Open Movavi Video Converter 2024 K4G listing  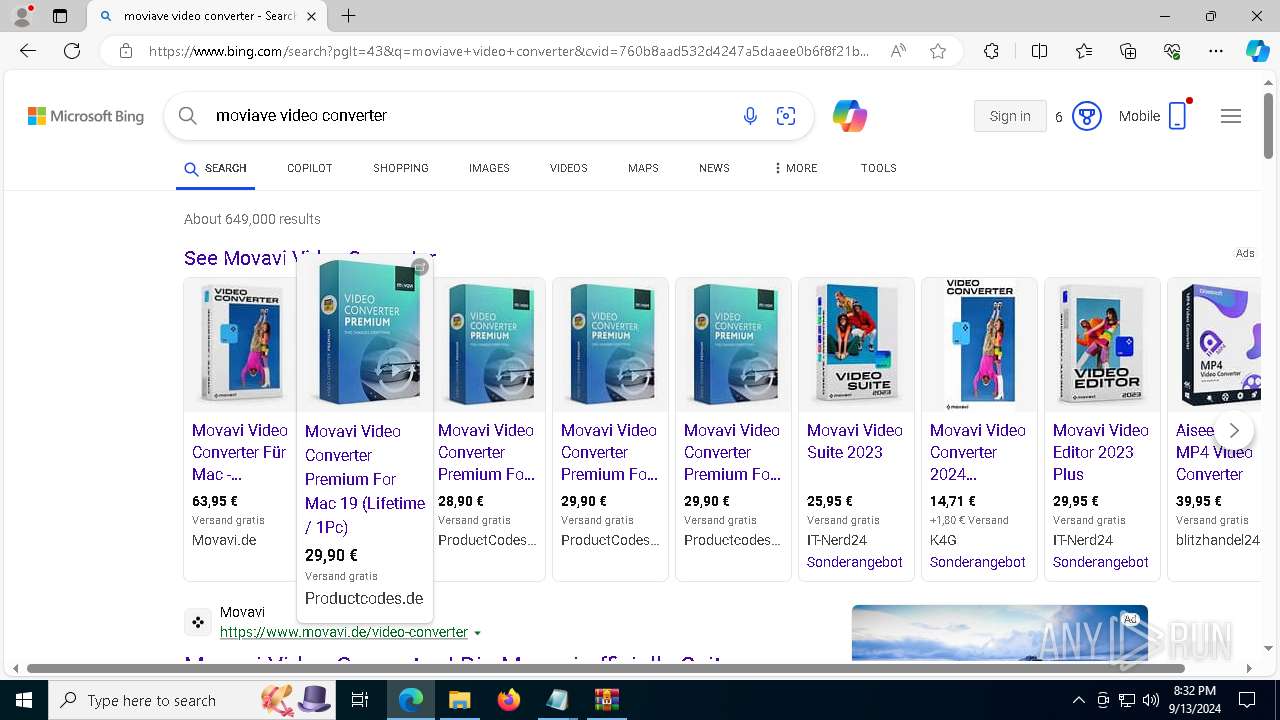[x=978, y=452]
